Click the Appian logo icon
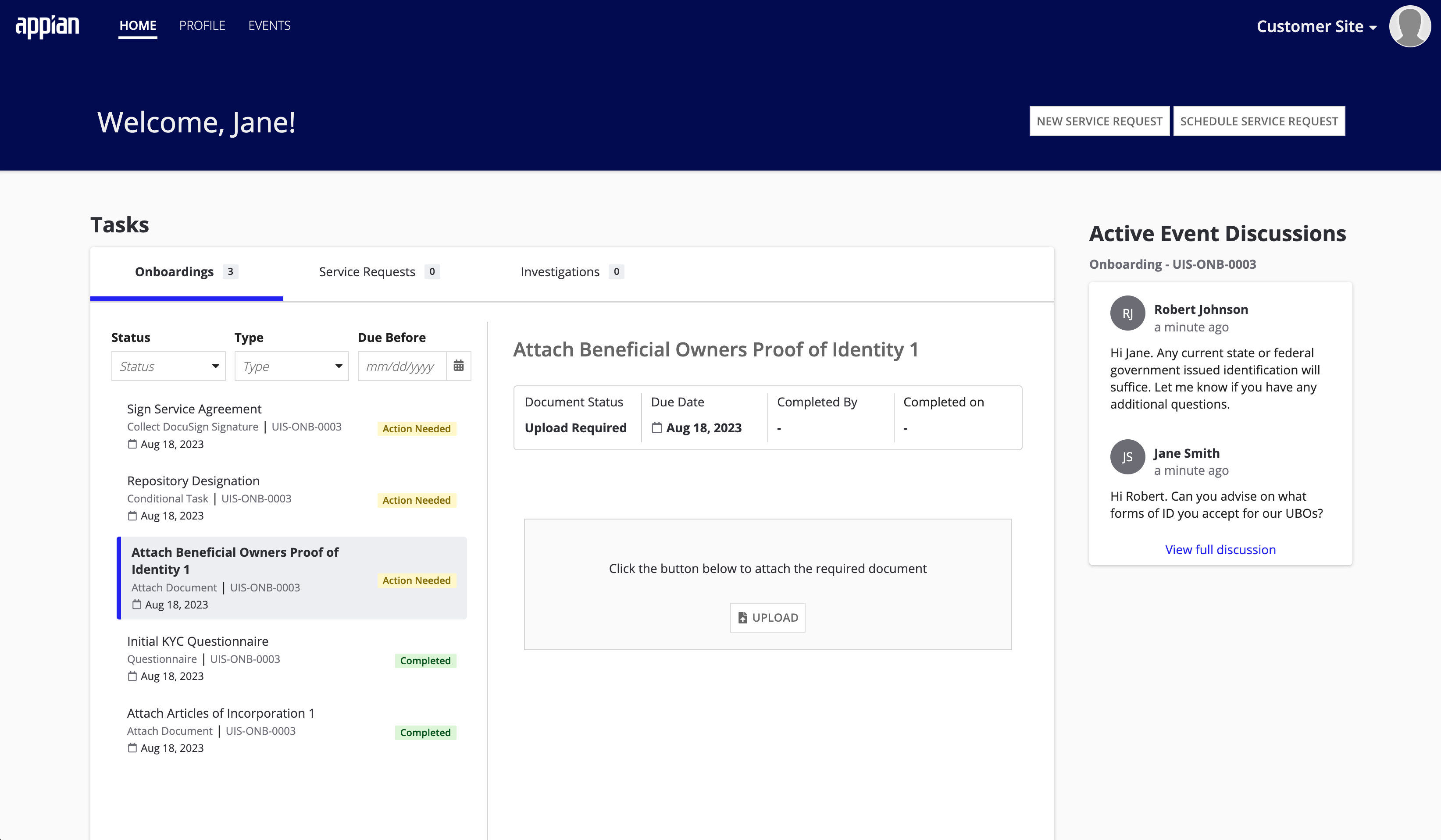This screenshot has width=1441, height=840. click(49, 25)
